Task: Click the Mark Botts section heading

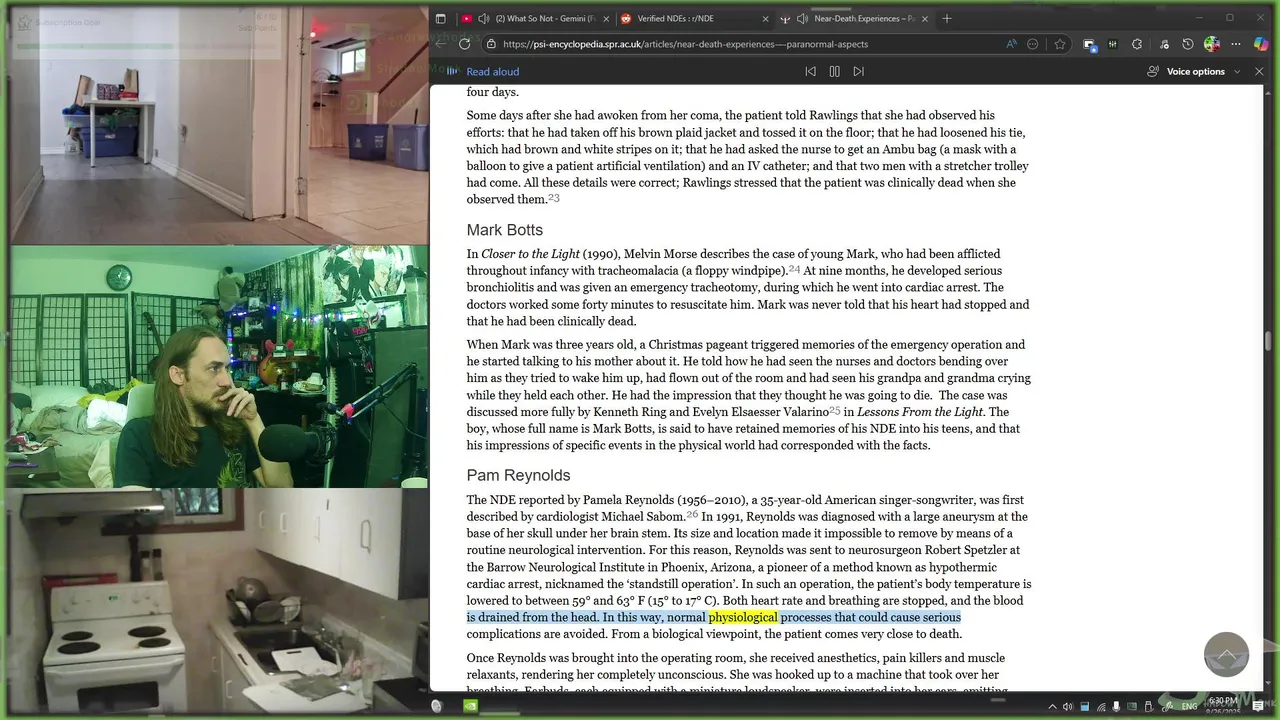Action: pos(505,230)
